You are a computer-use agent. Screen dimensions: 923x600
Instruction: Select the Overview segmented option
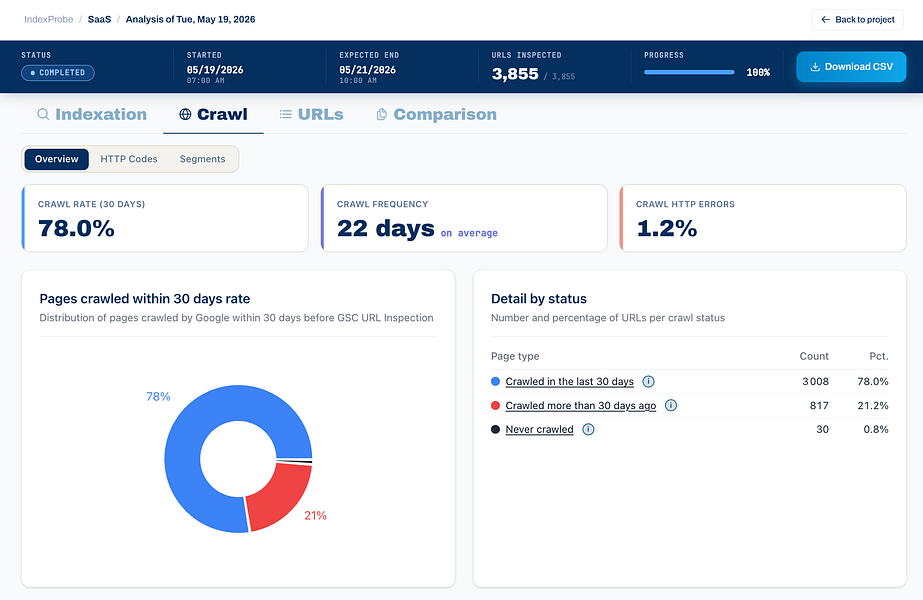57,159
